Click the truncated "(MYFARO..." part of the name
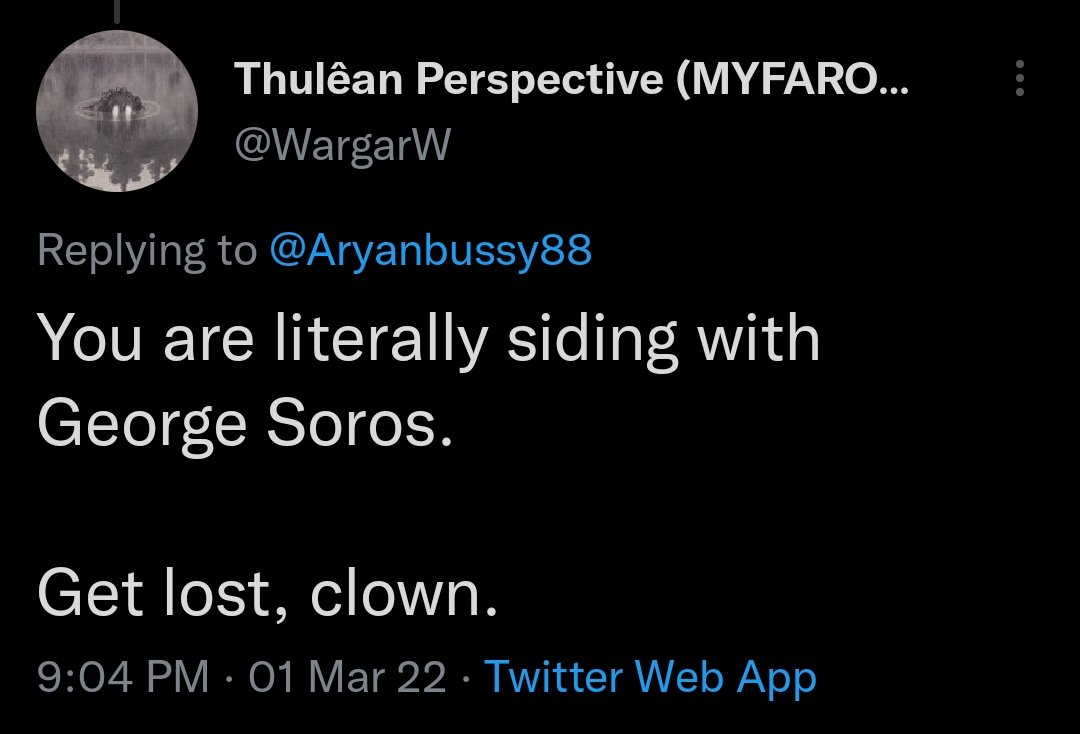The height and width of the screenshot is (734, 1080). pyautogui.click(x=793, y=80)
